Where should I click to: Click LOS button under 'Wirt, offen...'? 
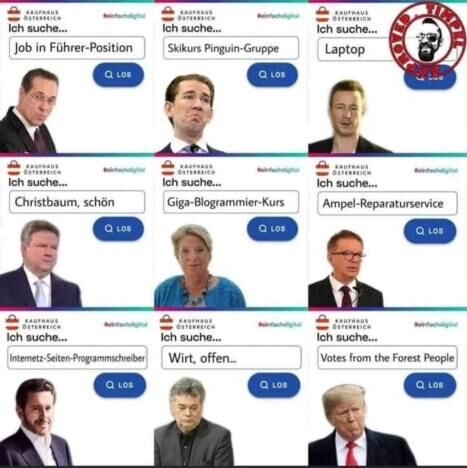[274, 385]
